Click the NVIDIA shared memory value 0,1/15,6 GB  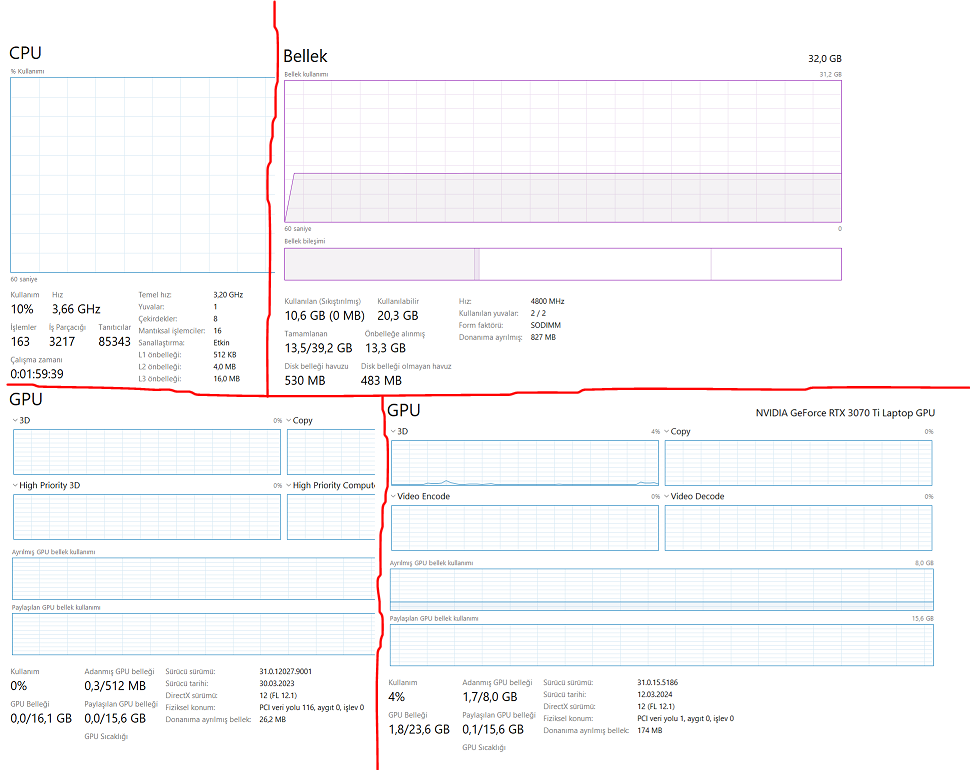tap(493, 730)
